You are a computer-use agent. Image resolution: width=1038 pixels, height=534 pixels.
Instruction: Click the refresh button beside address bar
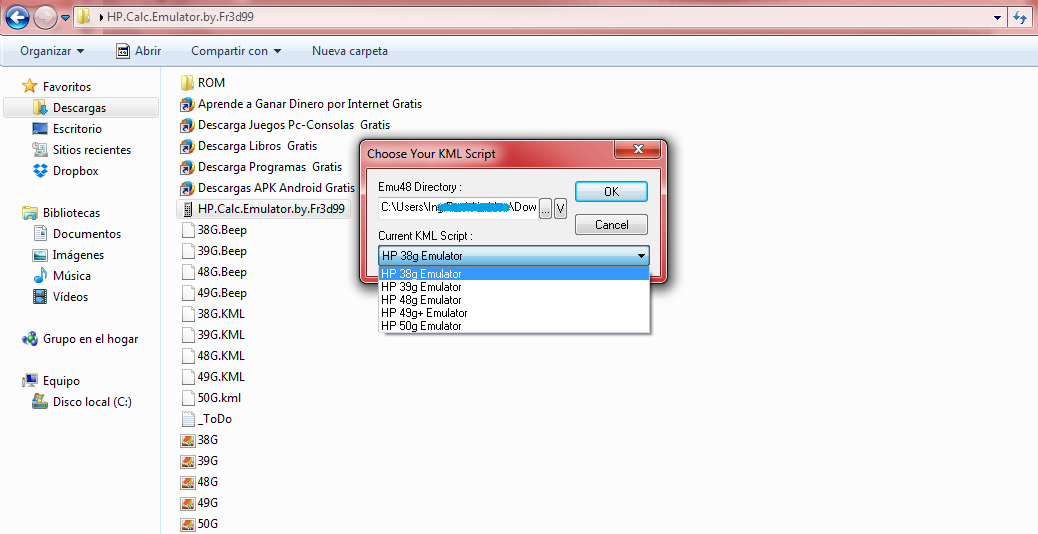(x=1020, y=18)
